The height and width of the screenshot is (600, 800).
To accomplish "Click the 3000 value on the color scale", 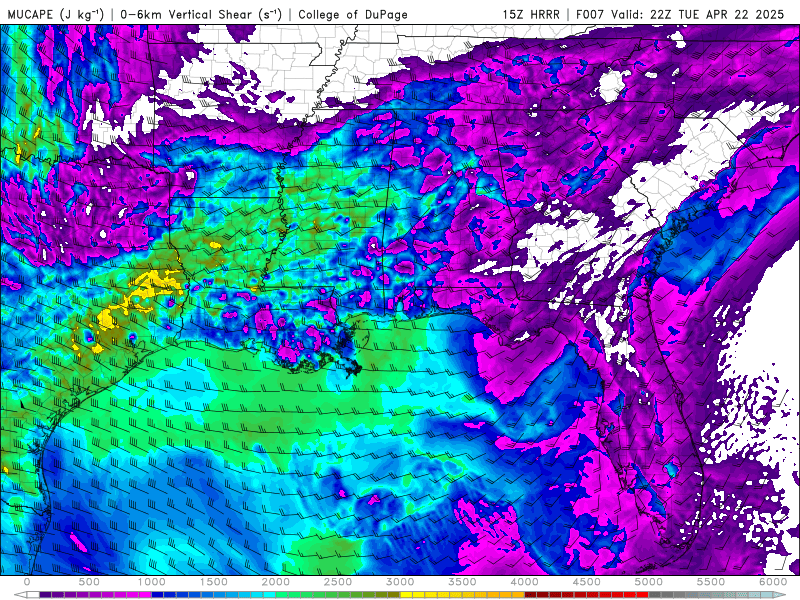I will coord(401,582).
